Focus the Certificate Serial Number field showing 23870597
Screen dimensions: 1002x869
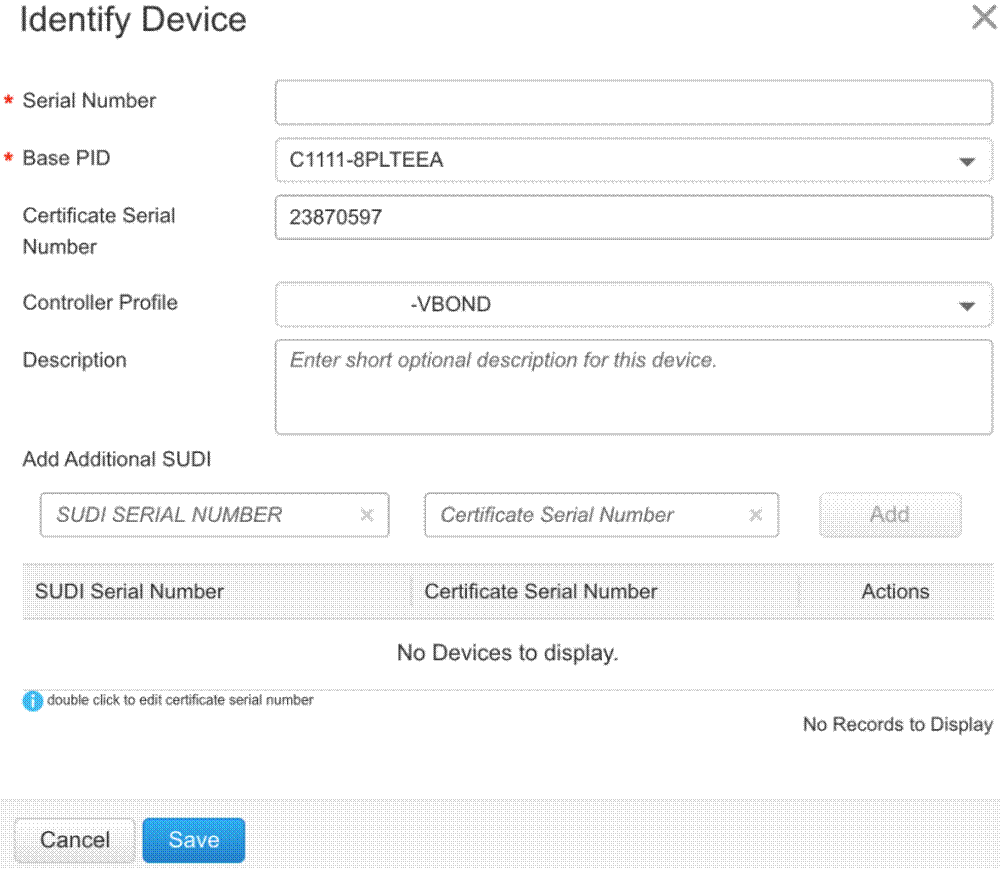coord(633,217)
